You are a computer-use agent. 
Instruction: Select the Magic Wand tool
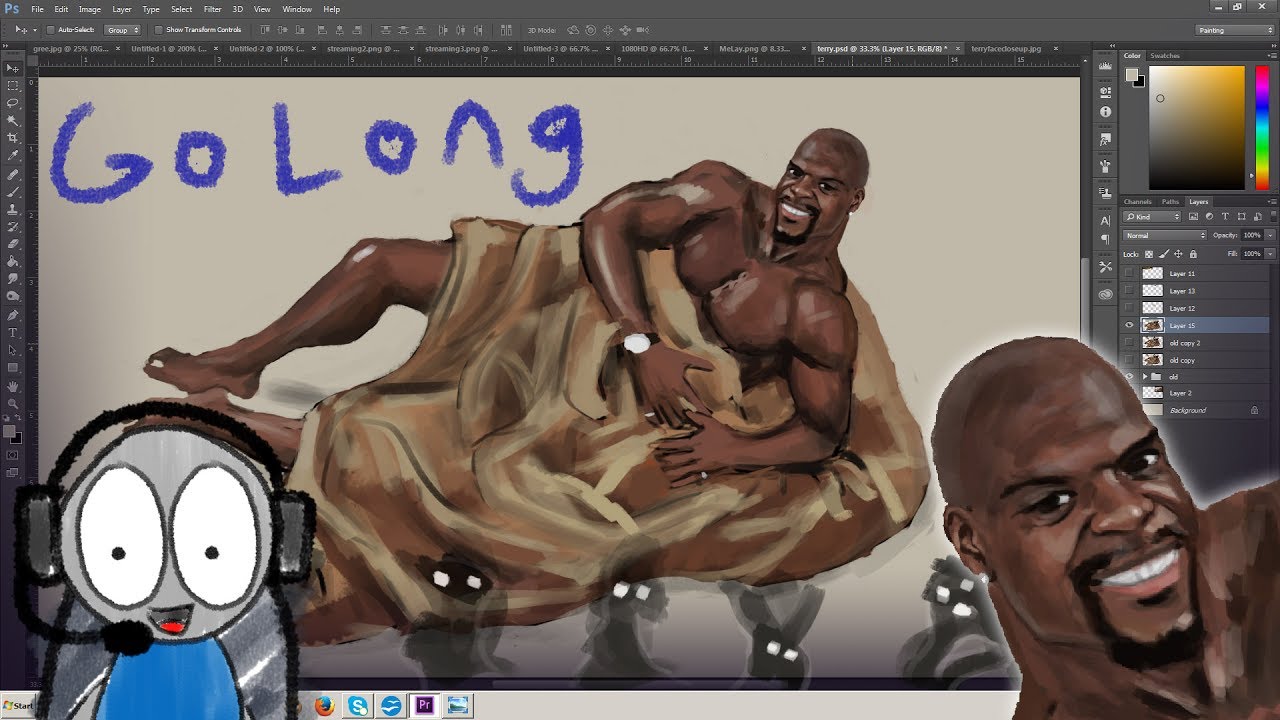[x=13, y=120]
